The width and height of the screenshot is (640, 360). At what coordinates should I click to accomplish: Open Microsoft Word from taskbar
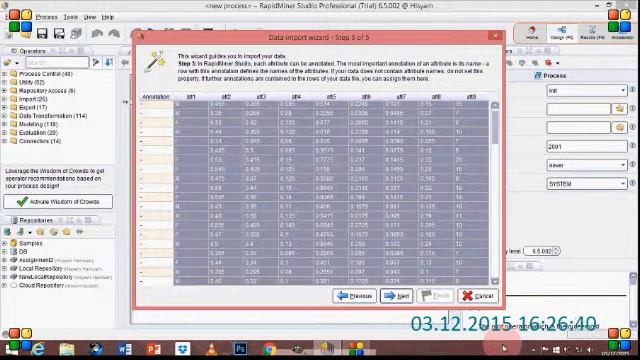coord(124,349)
